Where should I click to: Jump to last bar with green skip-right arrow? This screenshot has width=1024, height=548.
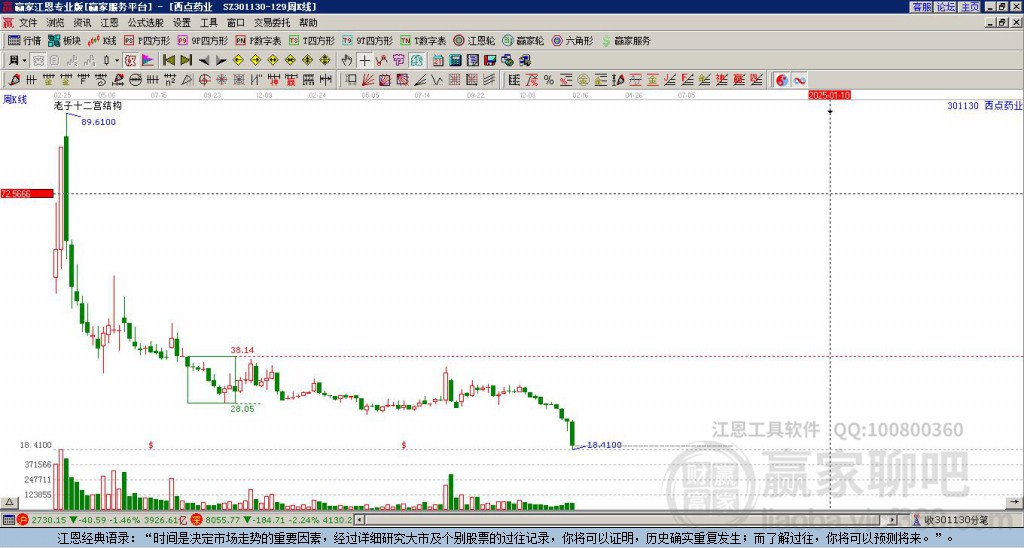tap(186, 60)
